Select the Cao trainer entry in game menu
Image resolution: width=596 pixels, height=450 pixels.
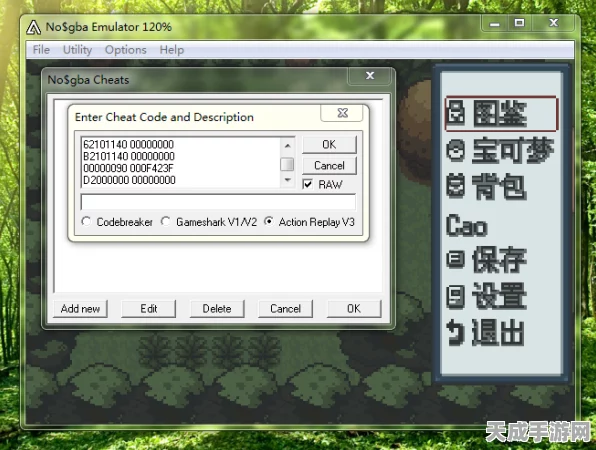[466, 226]
